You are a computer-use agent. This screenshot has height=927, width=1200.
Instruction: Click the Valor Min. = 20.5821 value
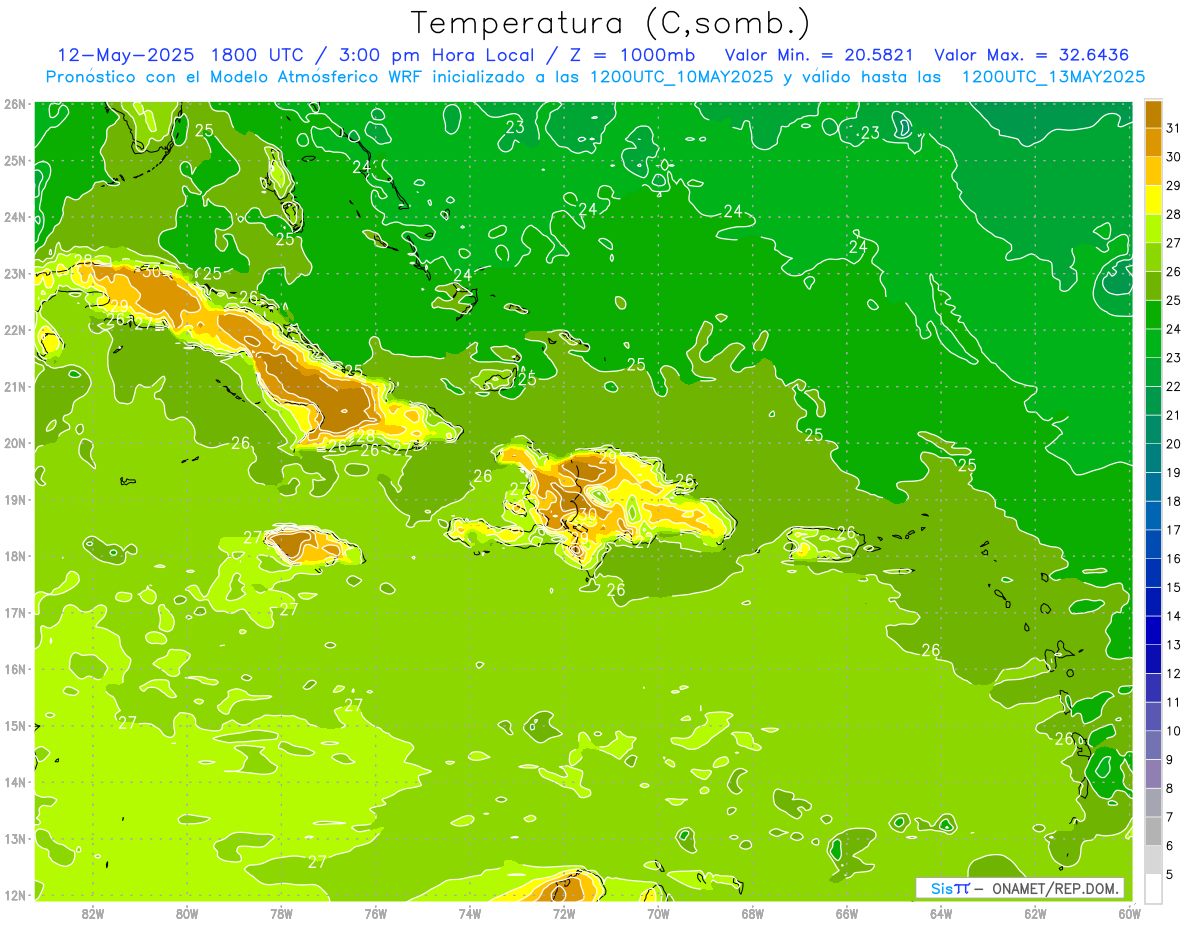click(x=818, y=55)
